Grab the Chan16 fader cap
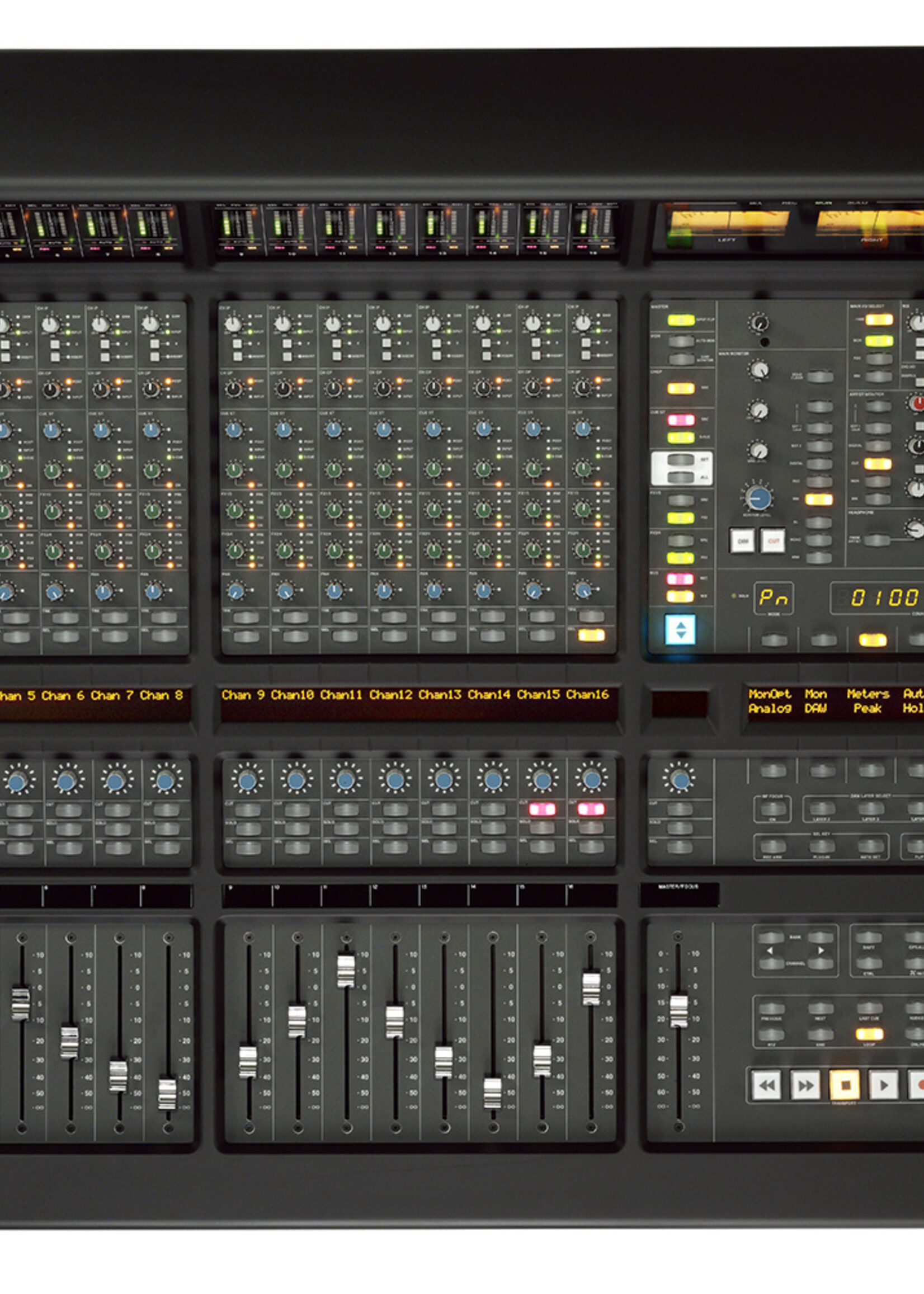The height and width of the screenshot is (1294, 924). pyautogui.click(x=591, y=989)
